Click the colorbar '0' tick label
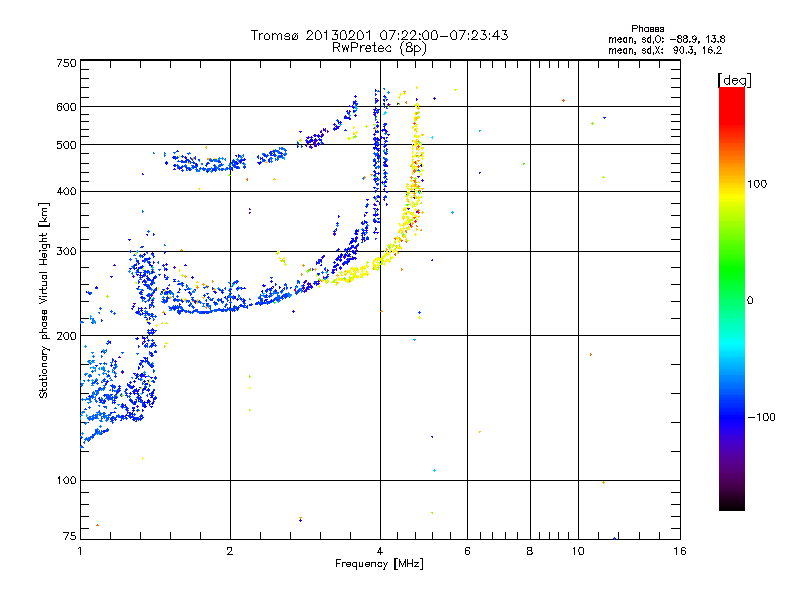Viewport: 800px width, 600px height. point(750,301)
